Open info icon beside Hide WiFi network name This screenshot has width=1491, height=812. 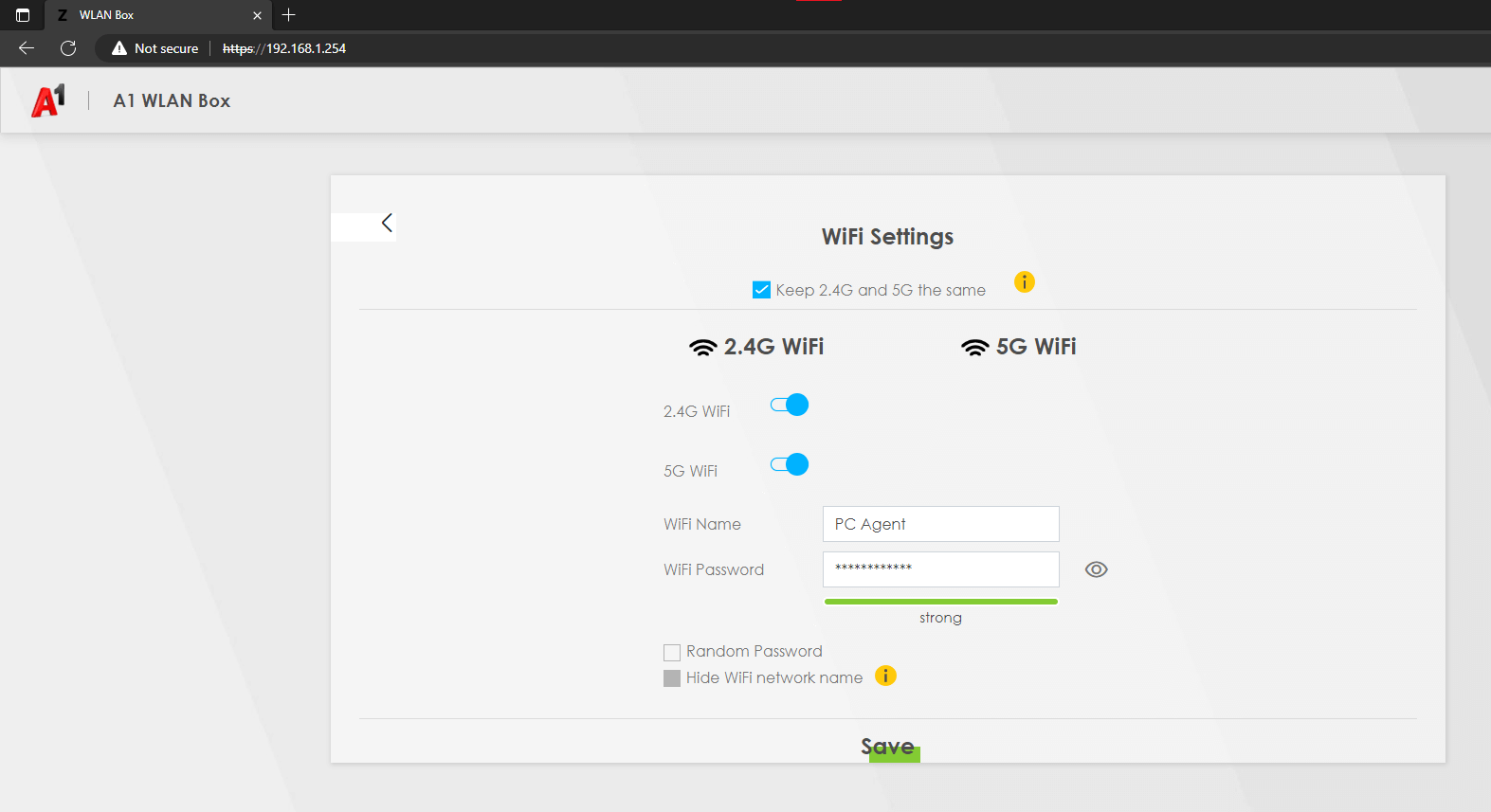click(x=885, y=676)
